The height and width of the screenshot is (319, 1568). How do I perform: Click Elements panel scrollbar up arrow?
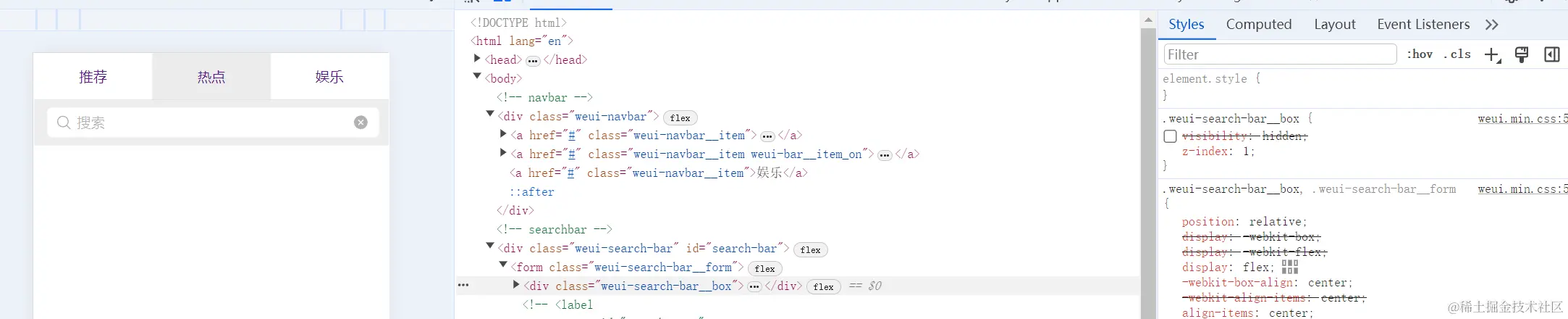[1148, 20]
